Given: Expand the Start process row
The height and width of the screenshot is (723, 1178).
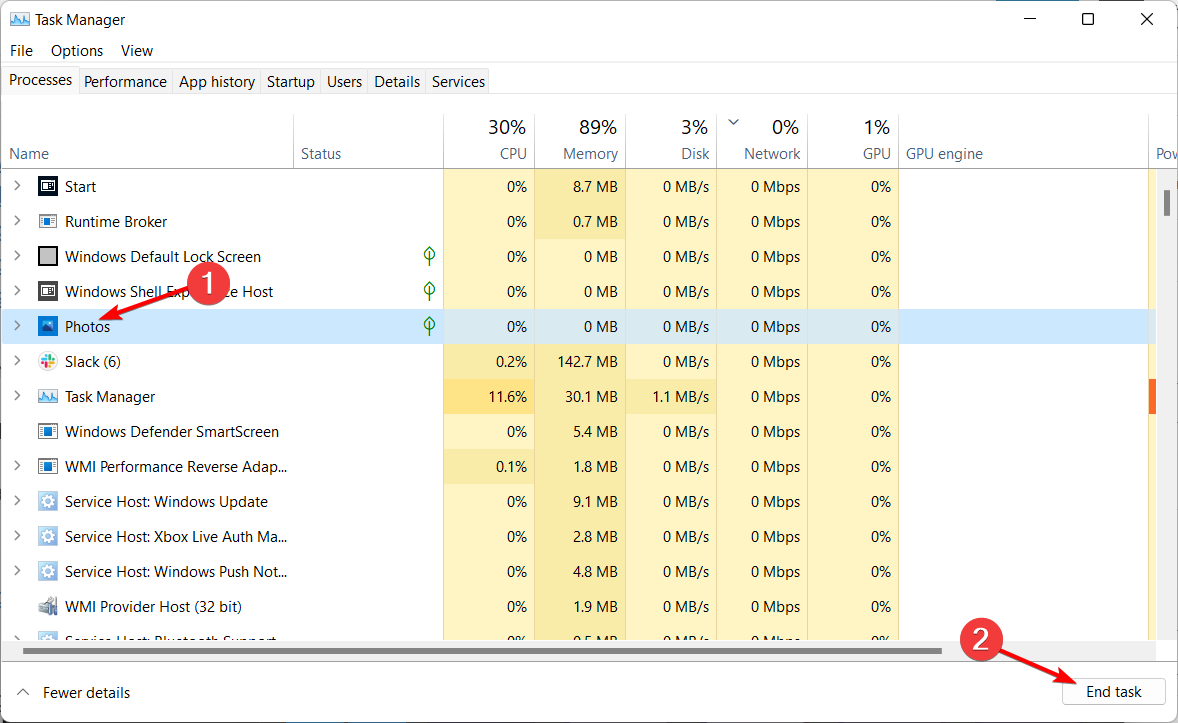Looking at the screenshot, I should [x=17, y=186].
